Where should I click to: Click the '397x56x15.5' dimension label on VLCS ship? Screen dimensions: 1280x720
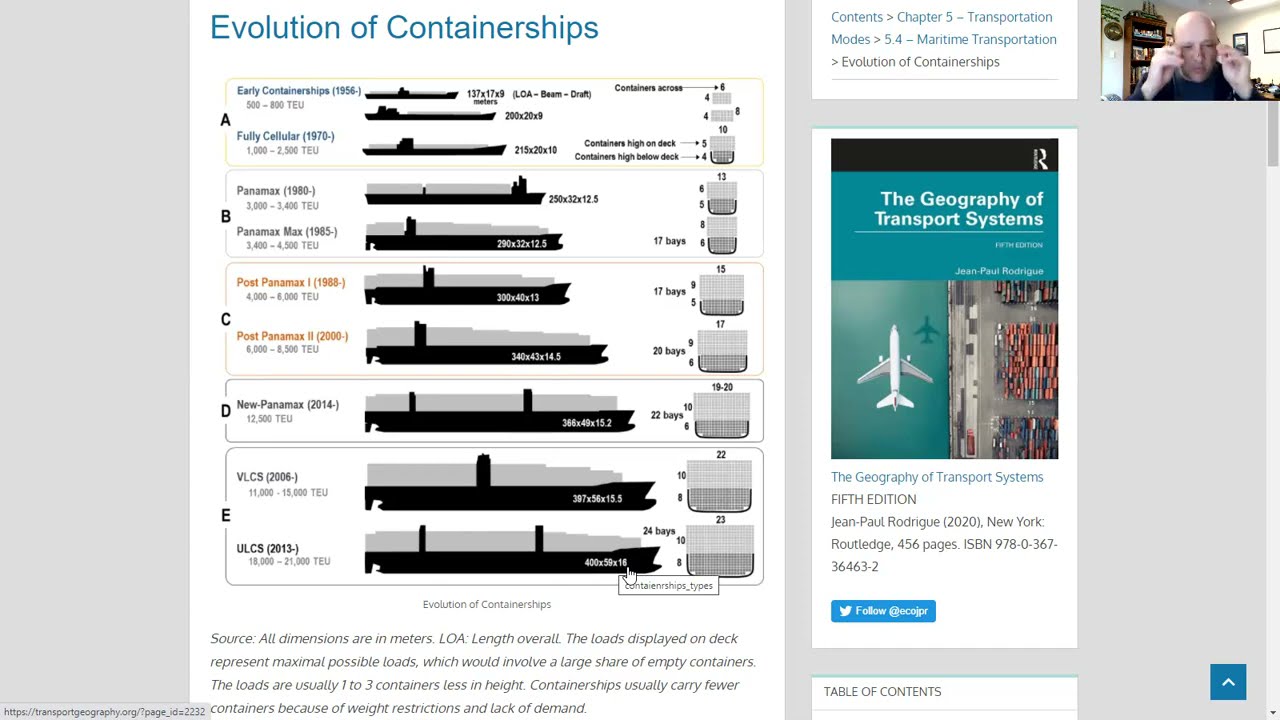pyautogui.click(x=597, y=499)
